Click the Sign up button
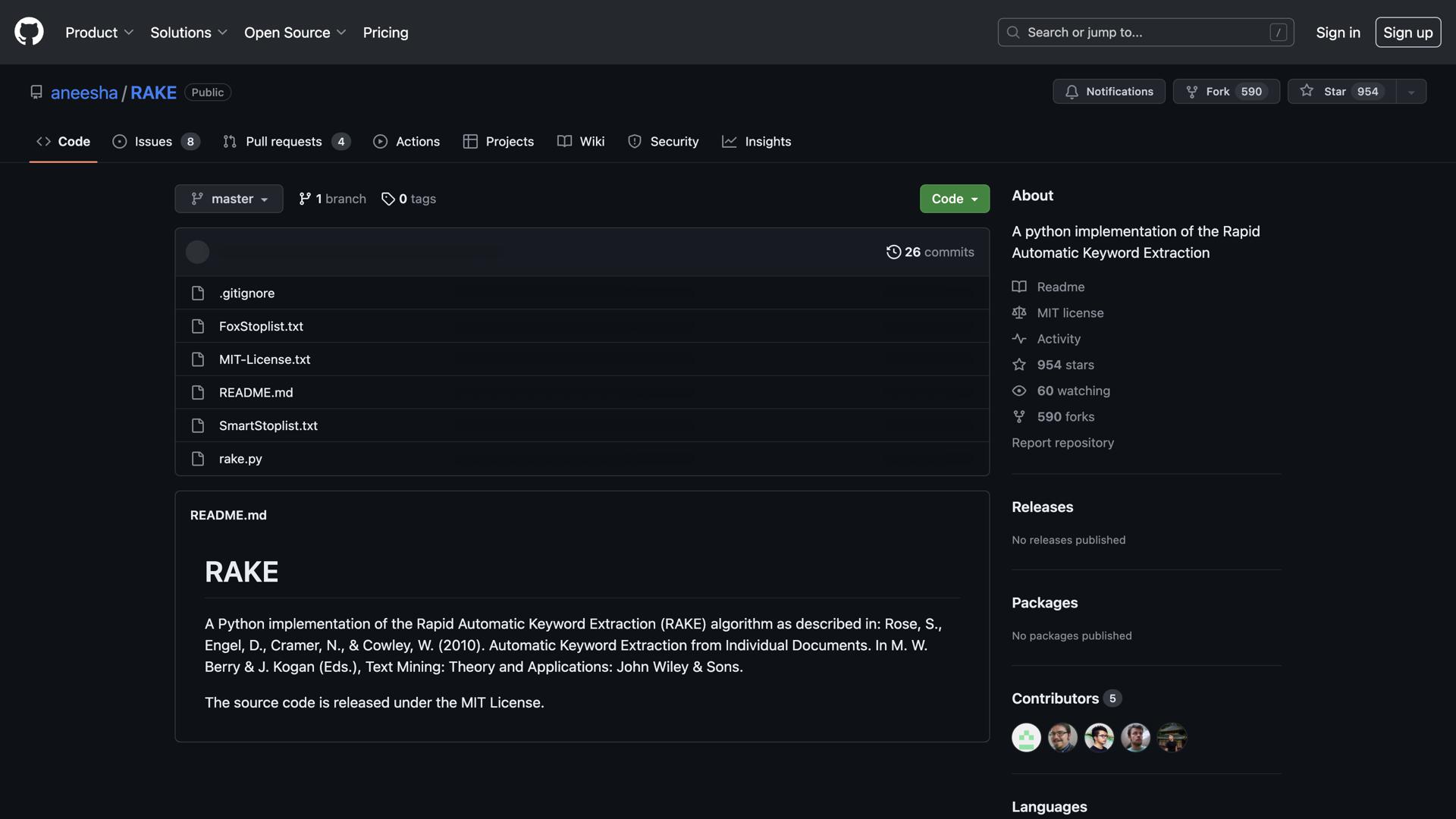Screen dimensions: 1456x819 (1407, 33)
